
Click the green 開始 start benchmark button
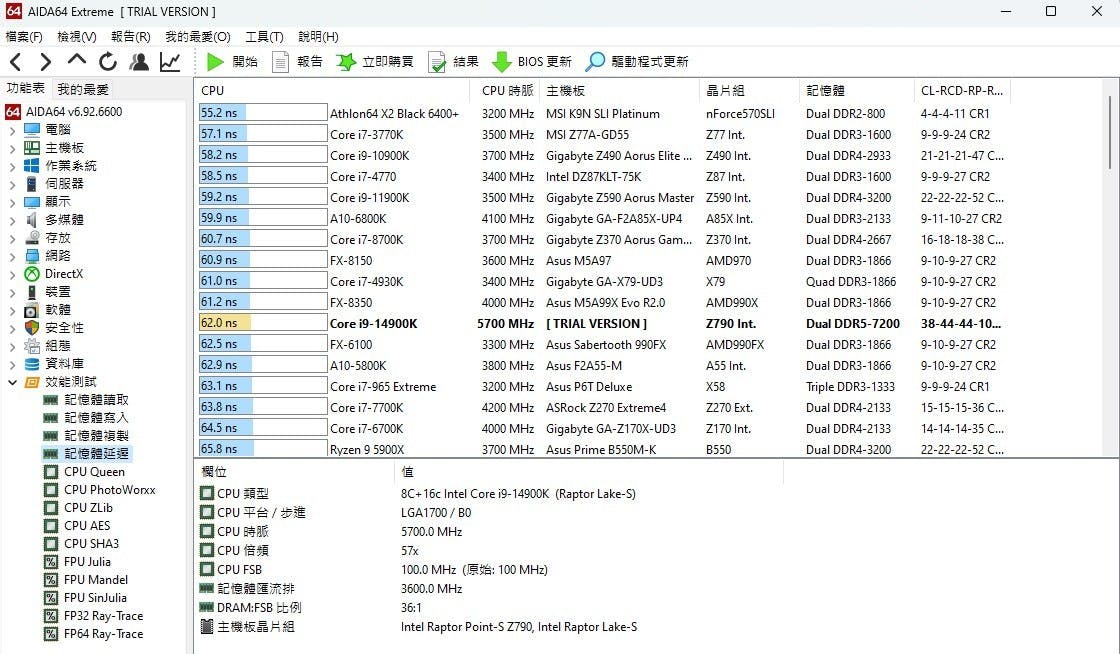231,62
